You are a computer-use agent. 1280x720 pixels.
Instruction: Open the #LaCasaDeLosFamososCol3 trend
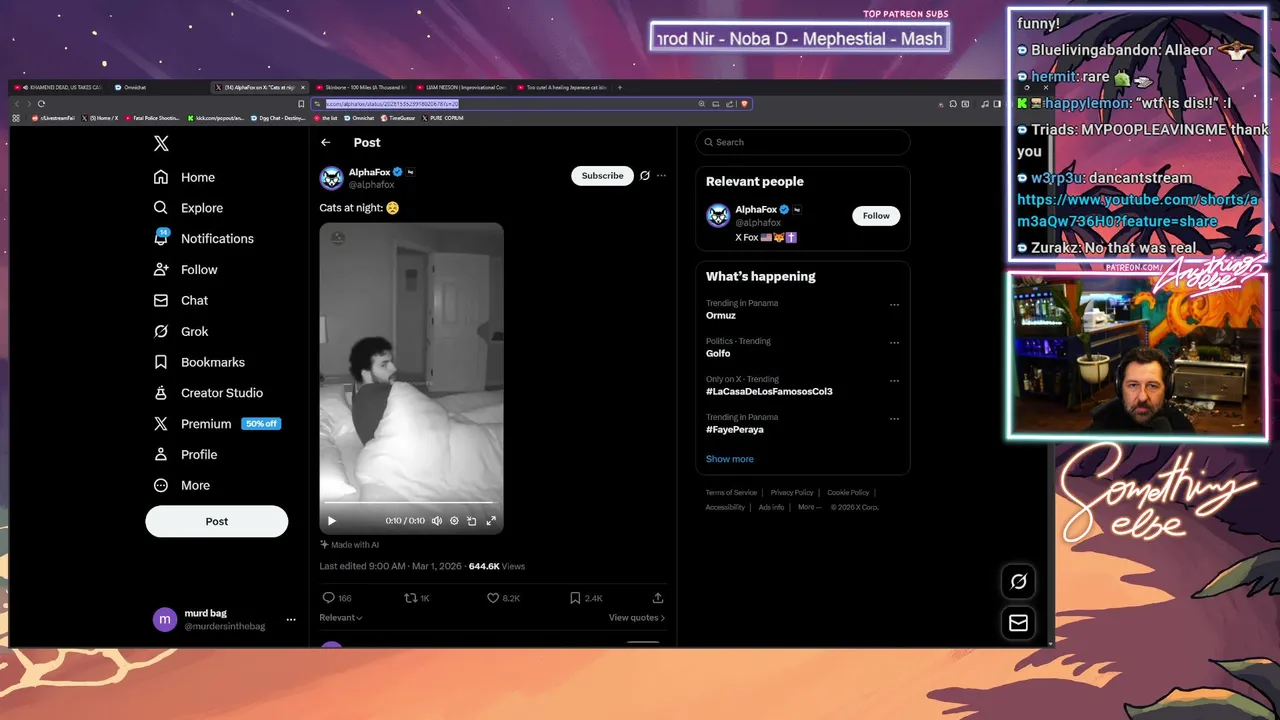(769, 392)
